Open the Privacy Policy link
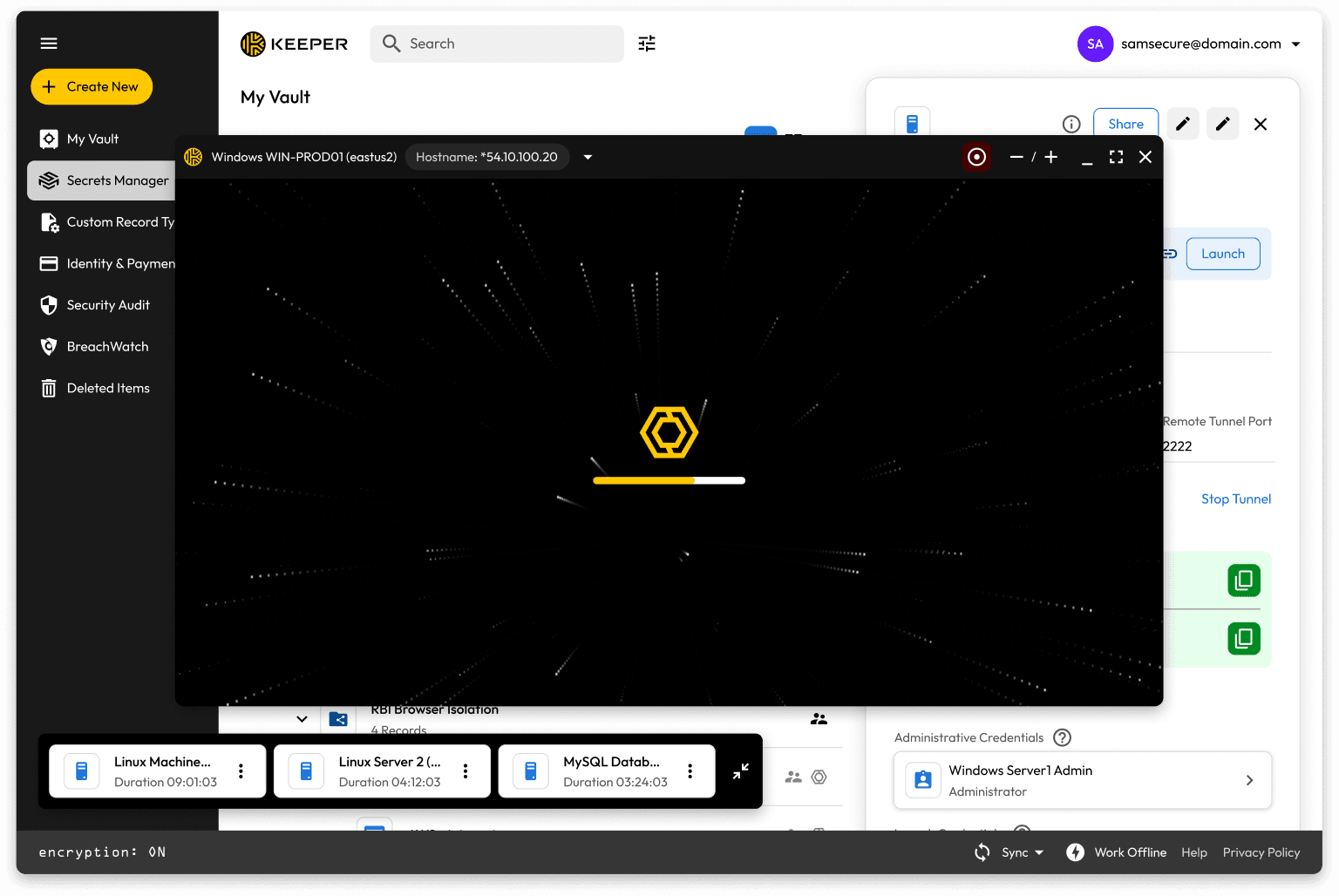 pos(1261,852)
